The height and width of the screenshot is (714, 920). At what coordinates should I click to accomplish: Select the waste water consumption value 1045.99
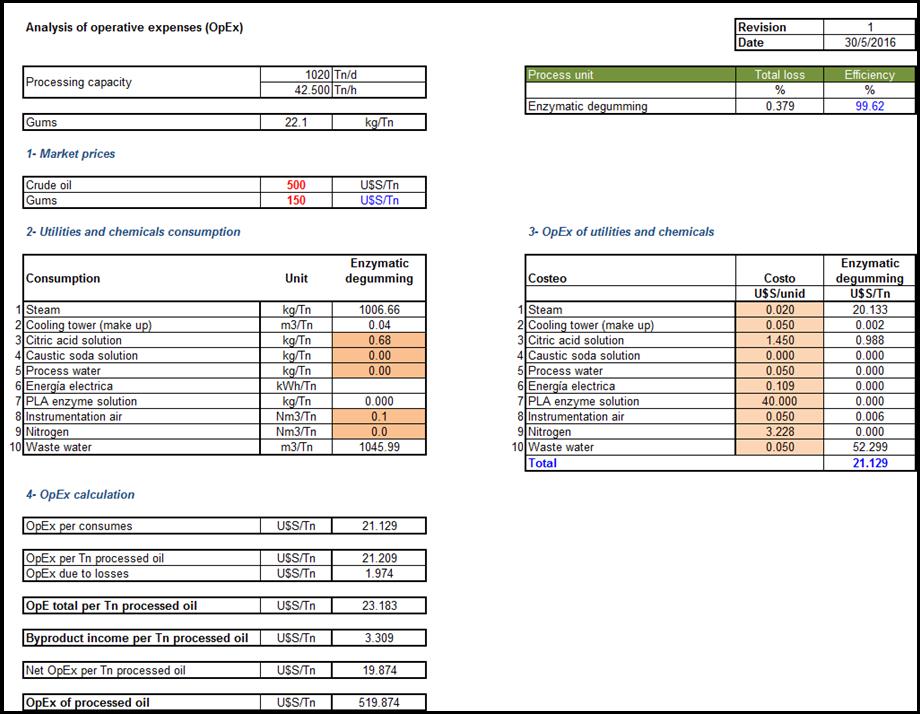point(379,447)
